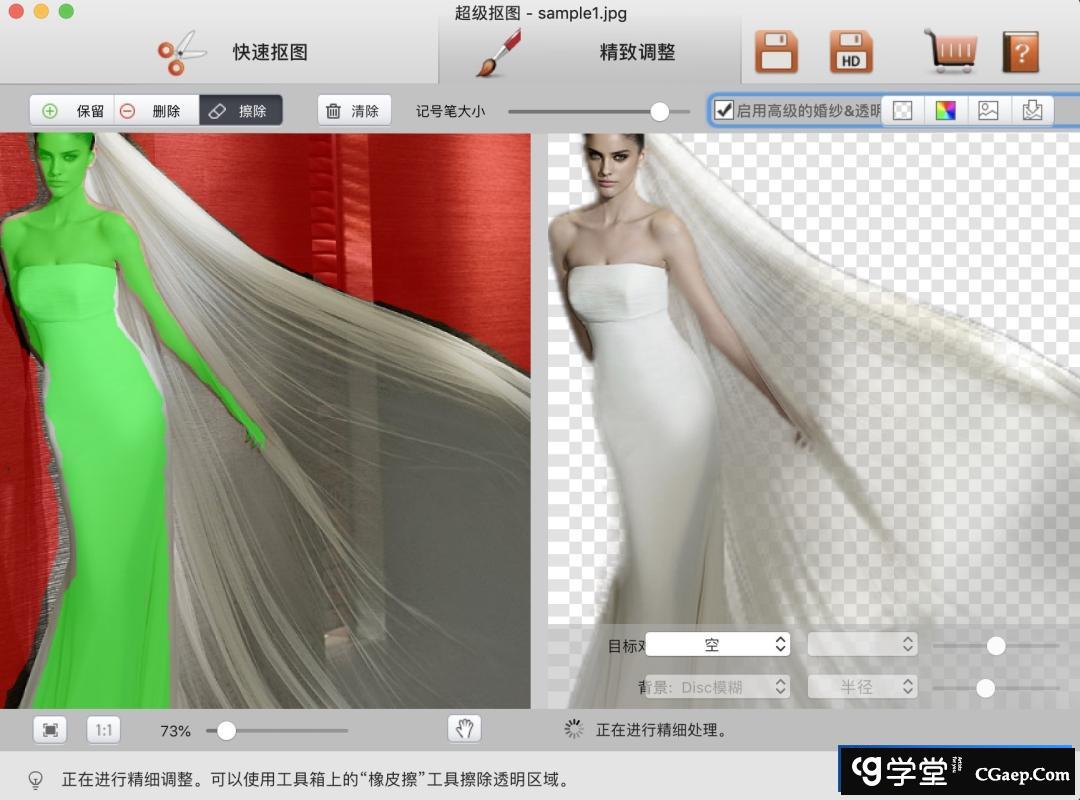
Task: Choose the solid color background icon
Action: (x=946, y=110)
